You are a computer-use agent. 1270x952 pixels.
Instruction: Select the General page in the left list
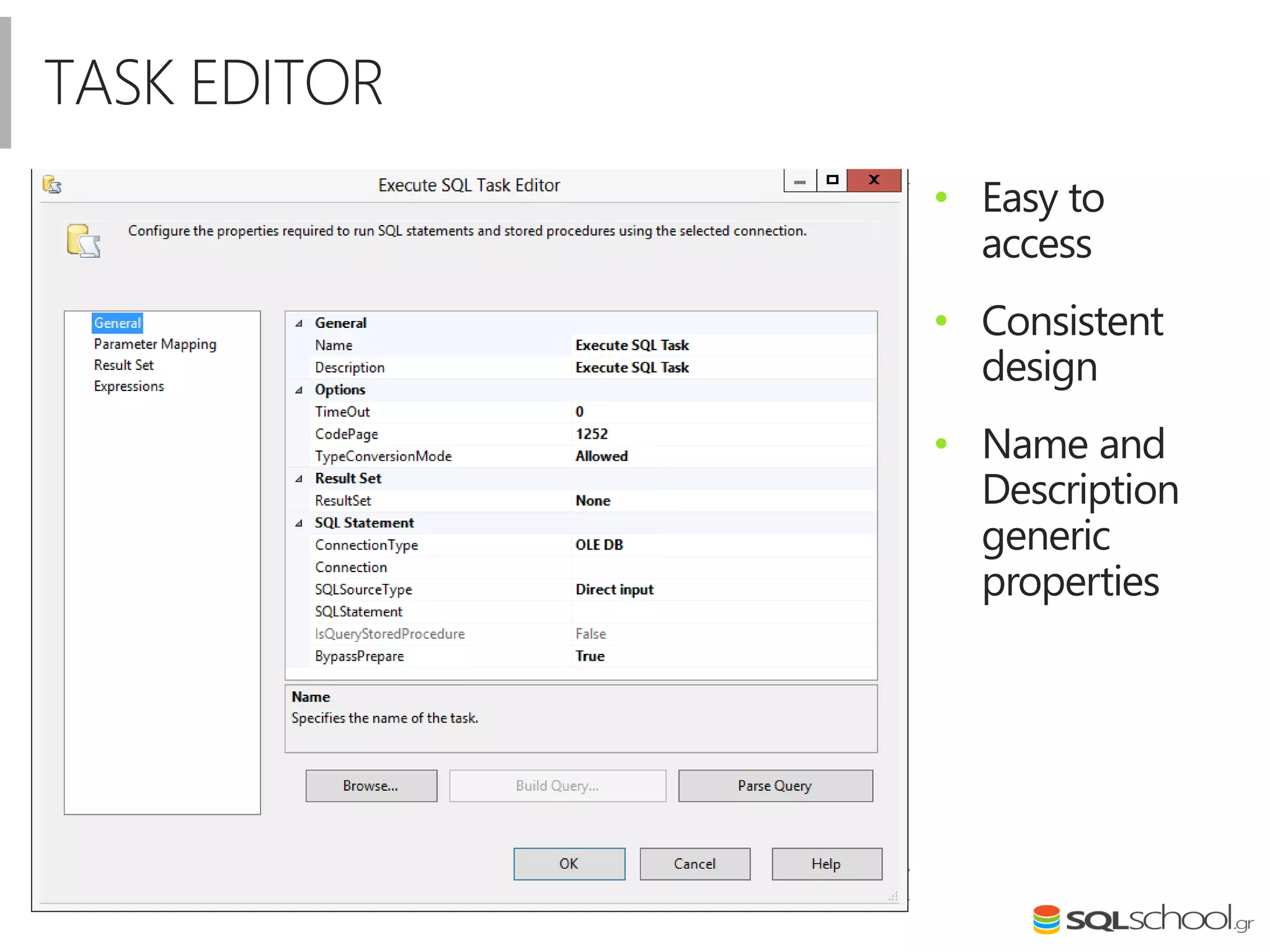117,323
